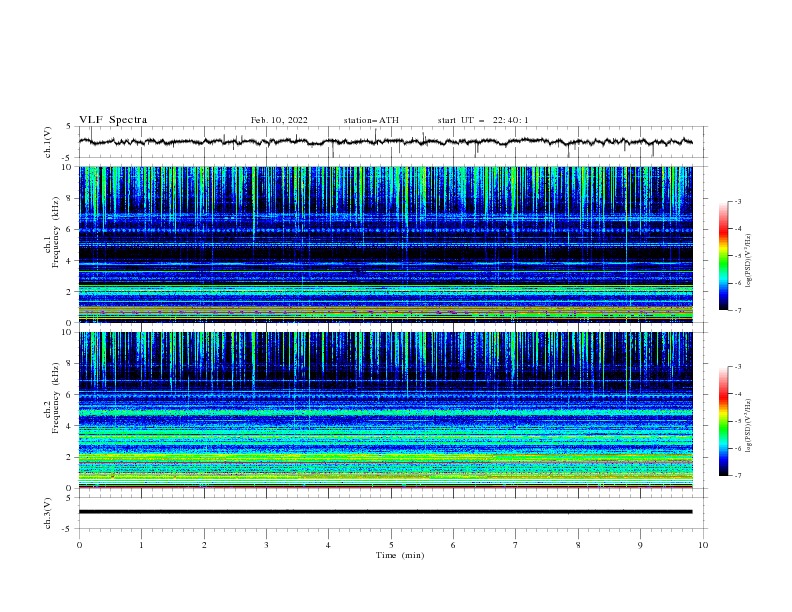
Task: Click the time axis tick label '10'
Action: click(703, 545)
